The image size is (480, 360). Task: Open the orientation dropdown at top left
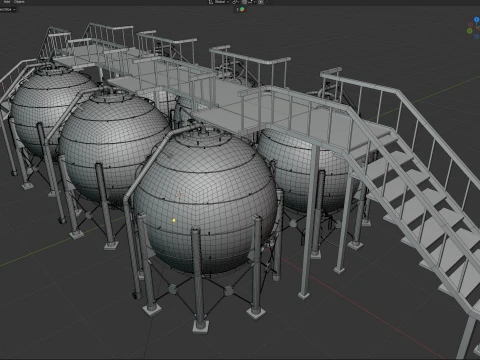click(7, 9)
